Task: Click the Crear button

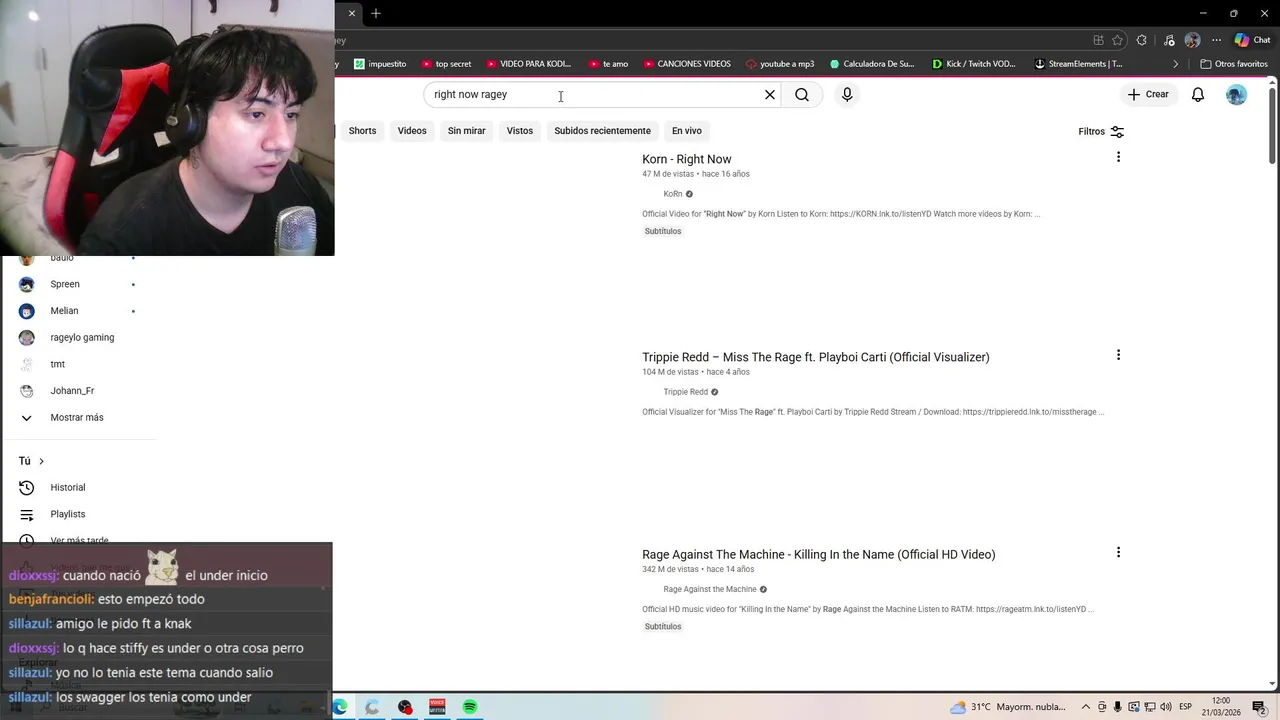Action: pyautogui.click(x=1148, y=95)
